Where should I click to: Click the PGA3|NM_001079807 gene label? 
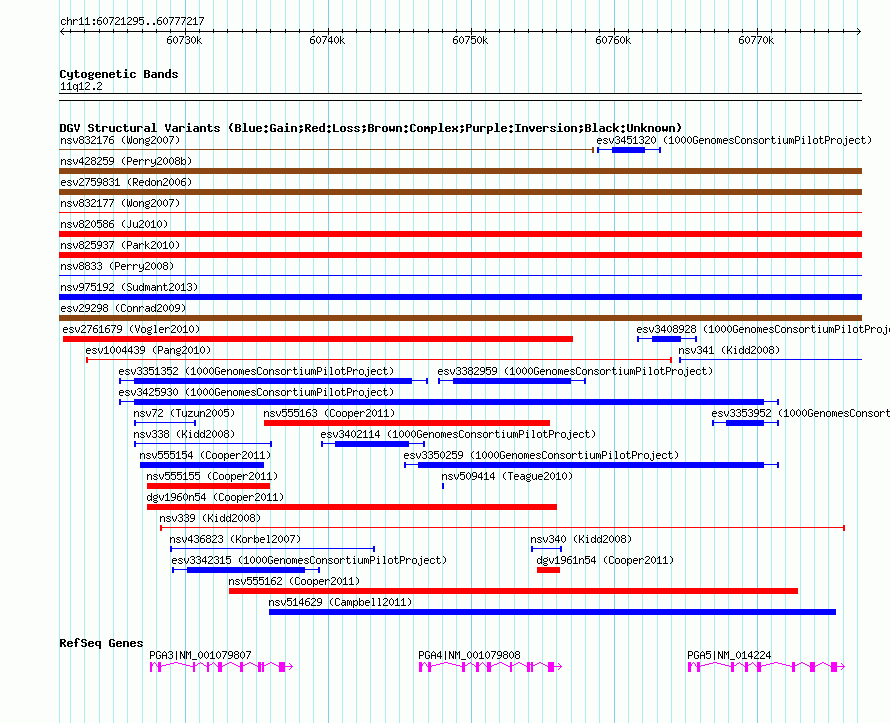200,655
